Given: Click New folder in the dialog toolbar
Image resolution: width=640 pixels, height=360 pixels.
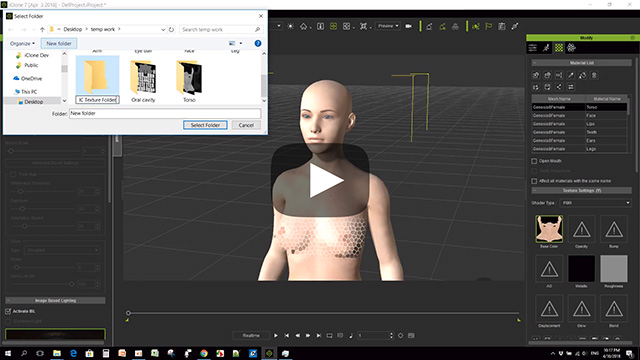Looking at the screenshot, I should tap(59, 43).
